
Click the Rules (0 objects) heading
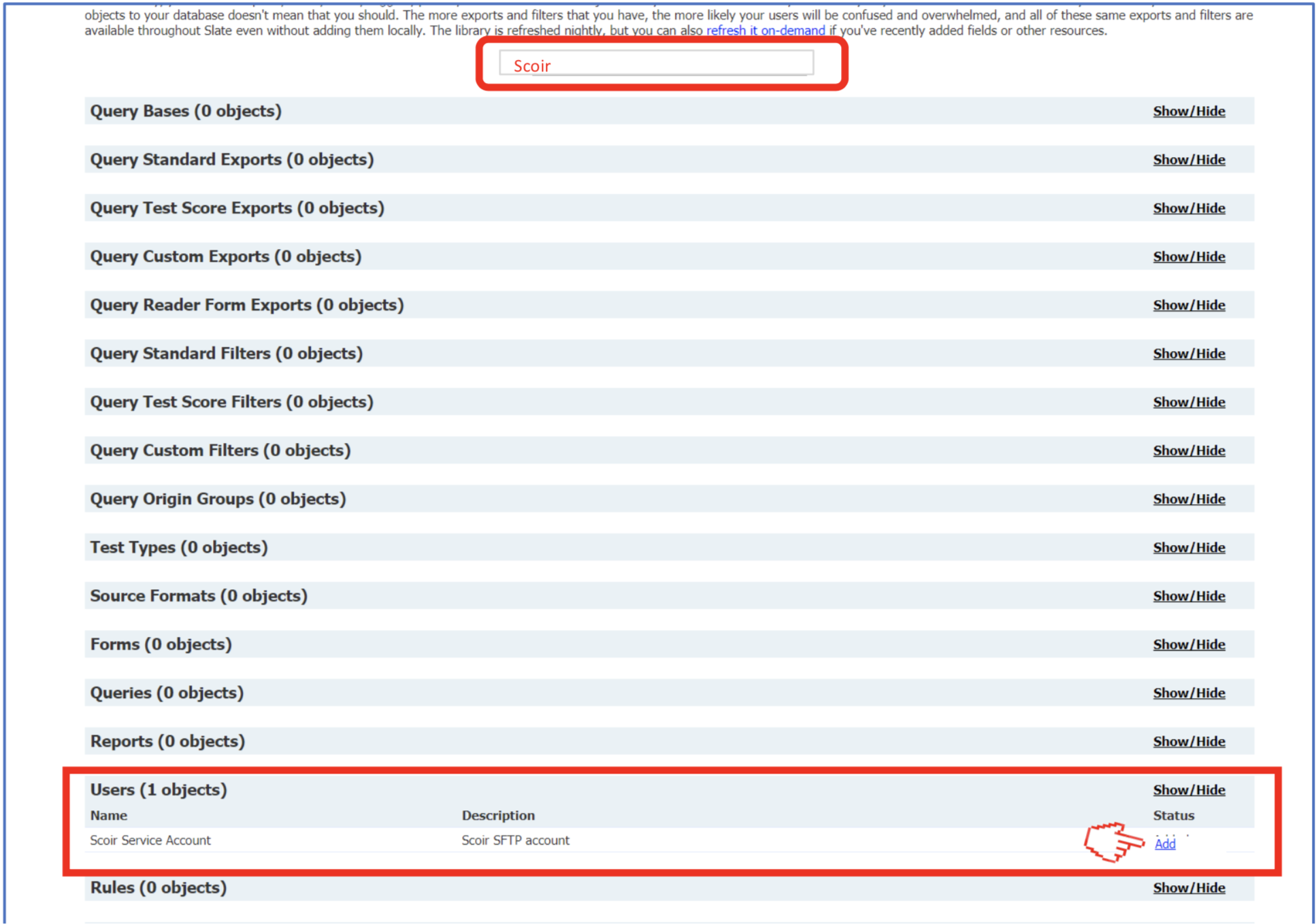pos(159,887)
